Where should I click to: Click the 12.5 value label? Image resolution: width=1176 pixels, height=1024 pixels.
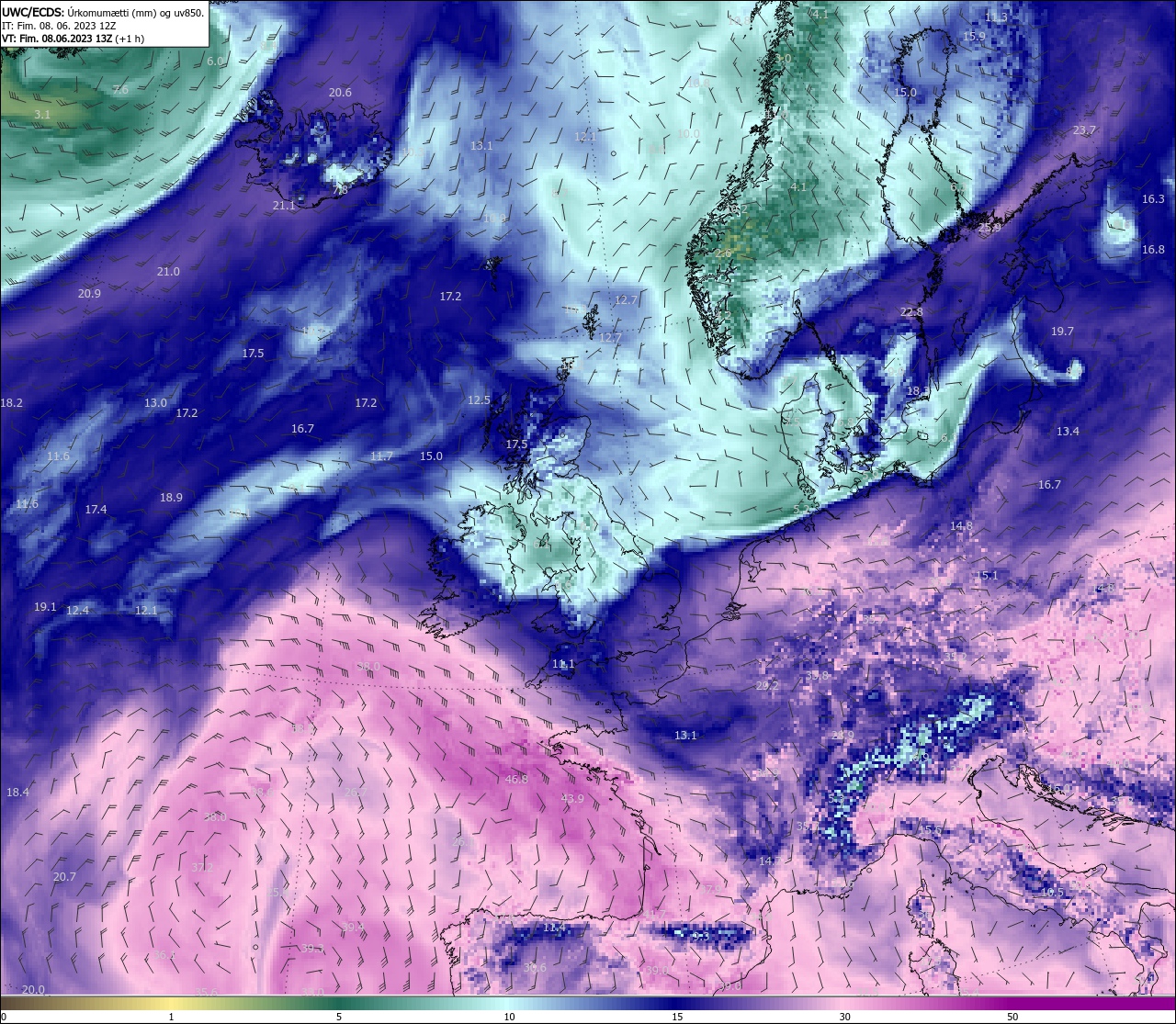point(479,399)
